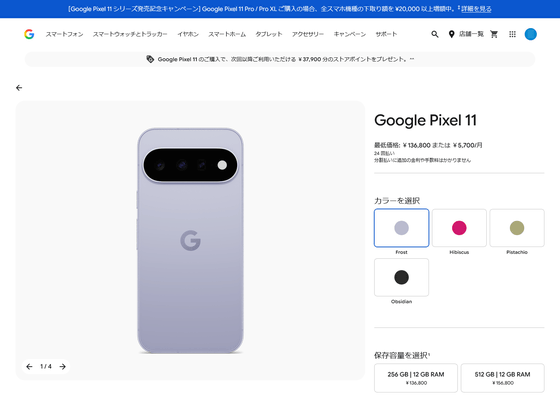Click the store location pin icon
This screenshot has width=560, height=405.
451,34
